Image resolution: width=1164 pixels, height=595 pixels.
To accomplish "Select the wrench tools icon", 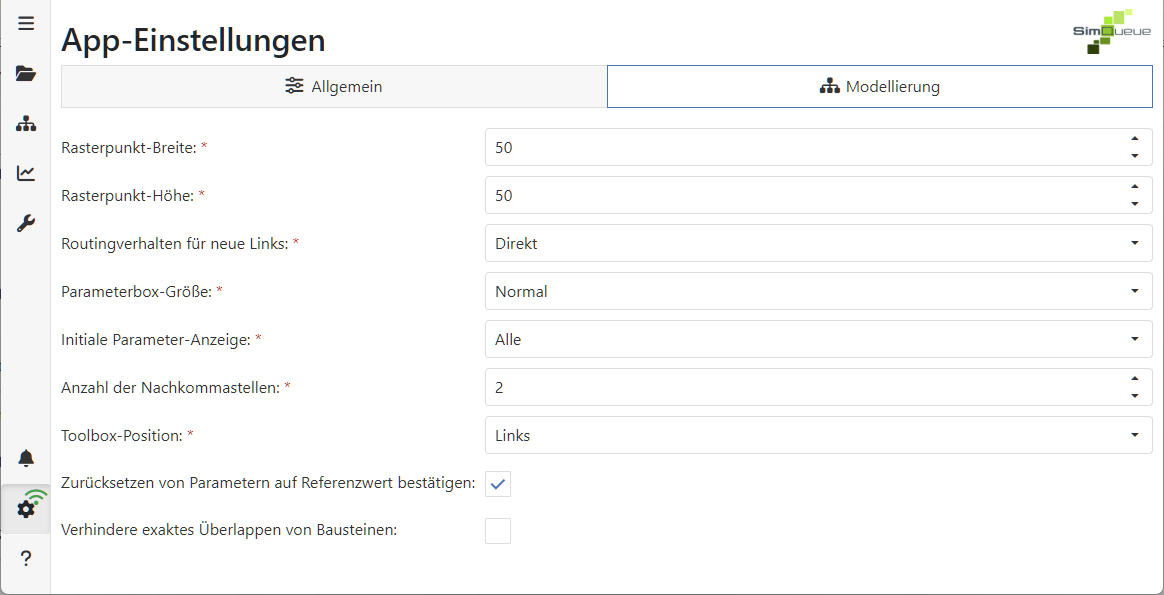I will (x=26, y=222).
